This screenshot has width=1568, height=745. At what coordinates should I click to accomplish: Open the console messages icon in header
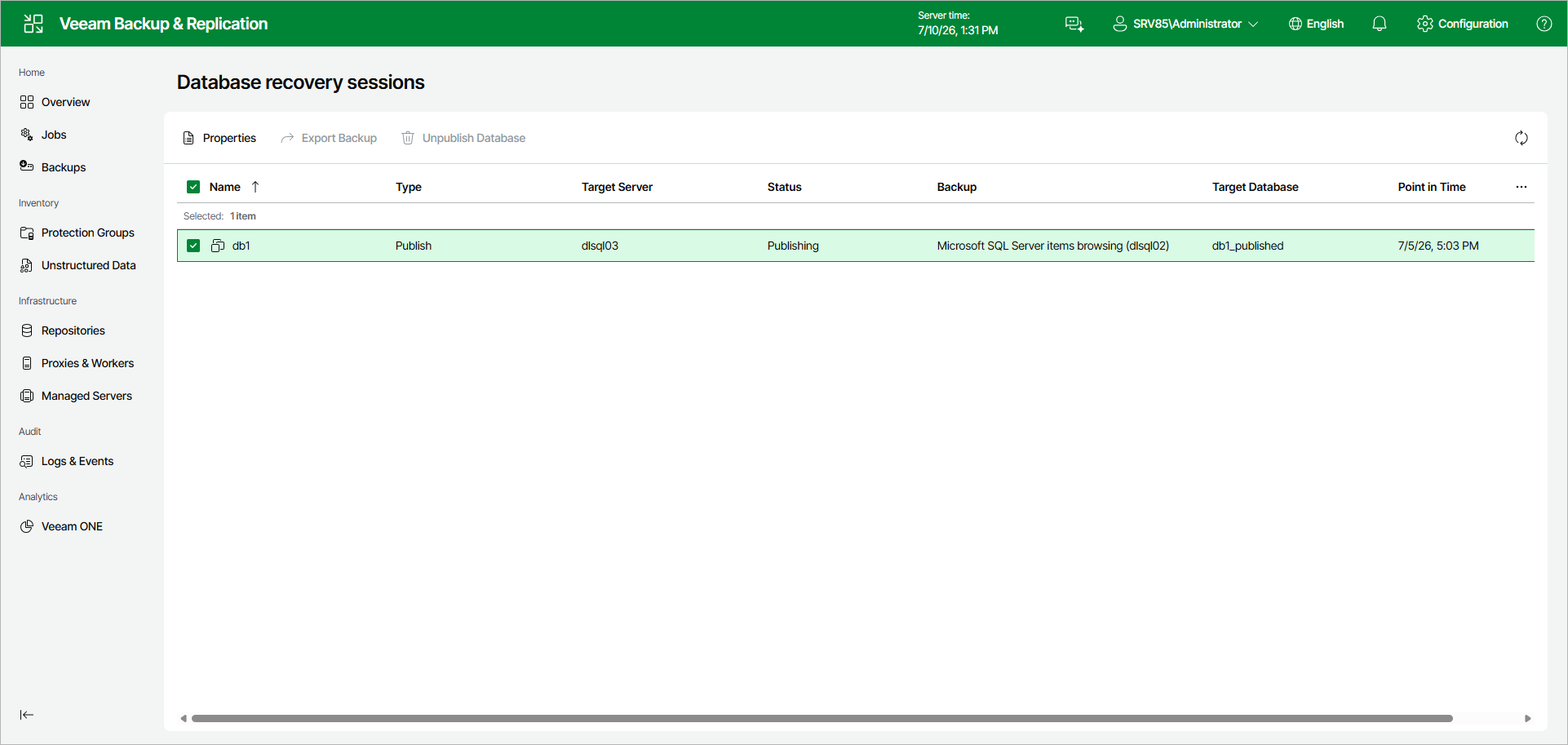point(1074,24)
